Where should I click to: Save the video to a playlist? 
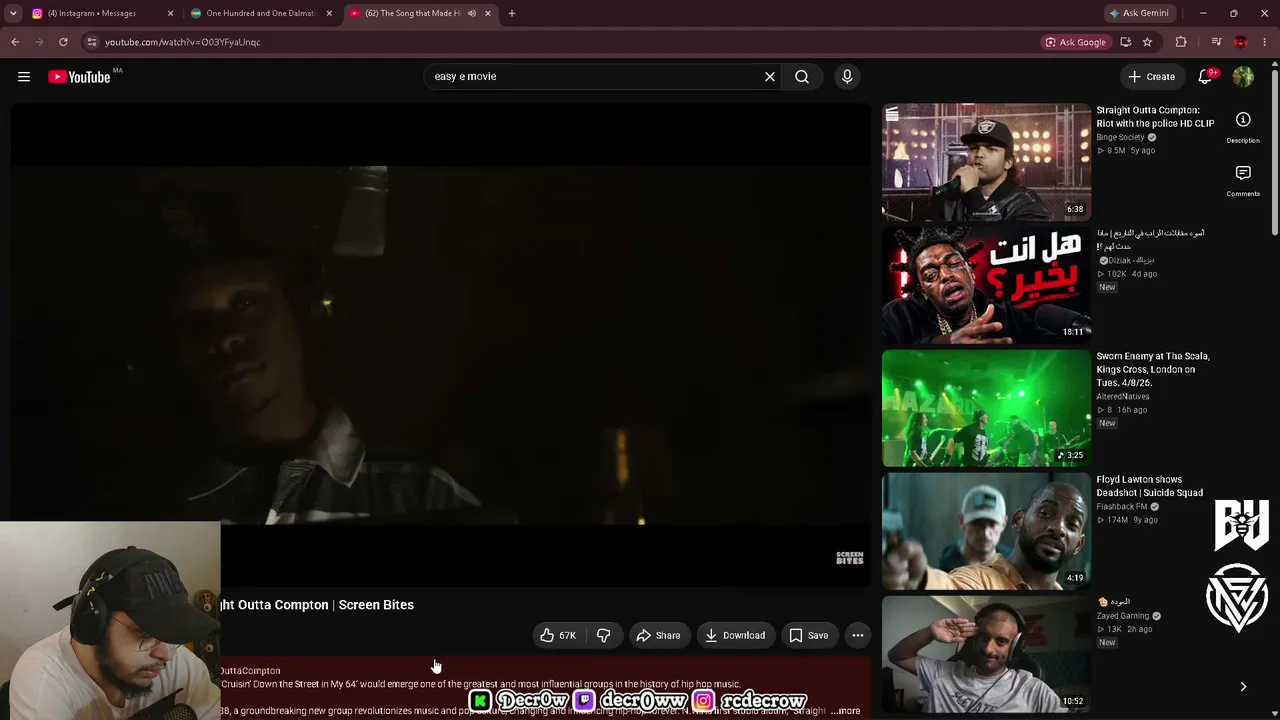click(x=809, y=635)
